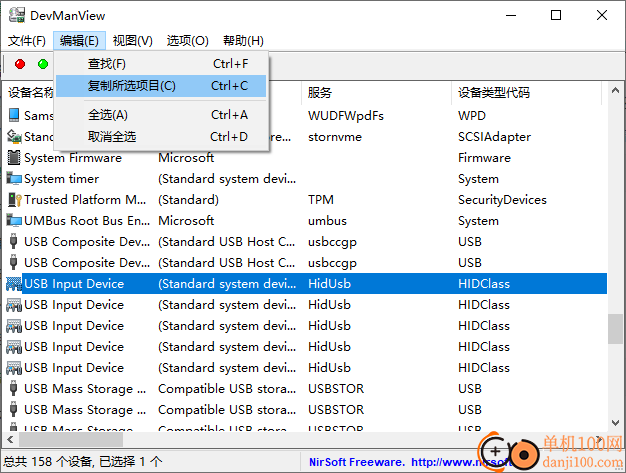626x473 pixels.
Task: Click the highlighted HIDClass type cell
Action: click(x=484, y=284)
